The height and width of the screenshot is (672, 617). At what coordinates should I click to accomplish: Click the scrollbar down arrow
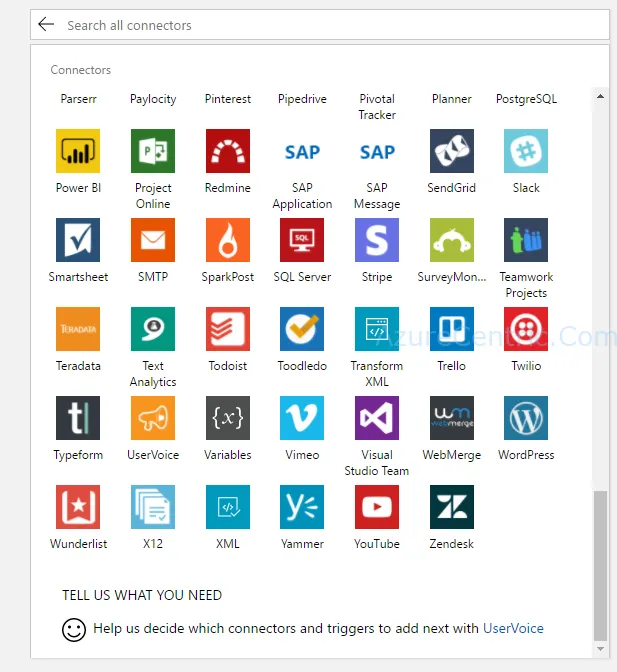pos(600,649)
